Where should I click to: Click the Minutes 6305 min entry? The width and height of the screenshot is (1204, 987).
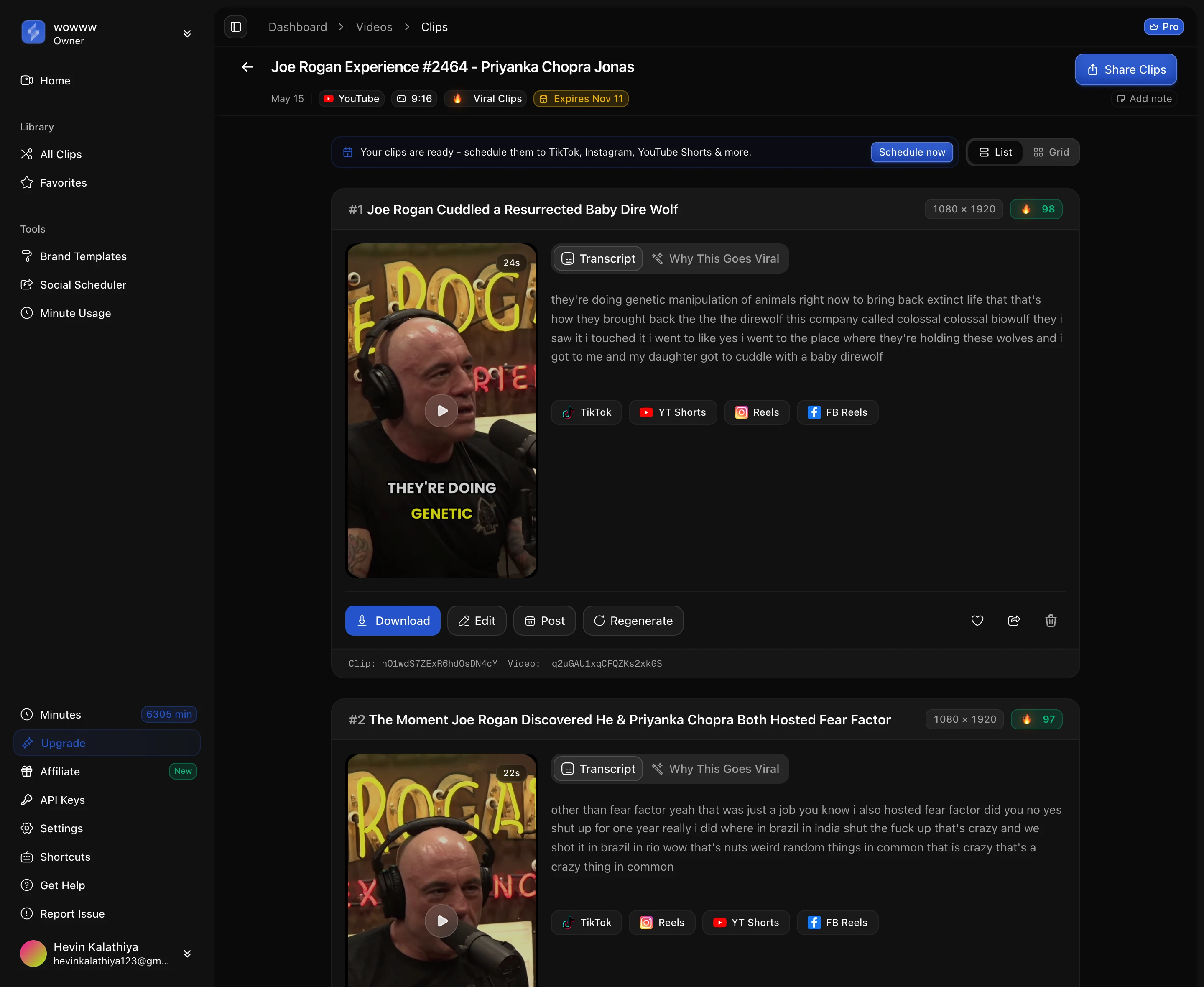click(107, 714)
